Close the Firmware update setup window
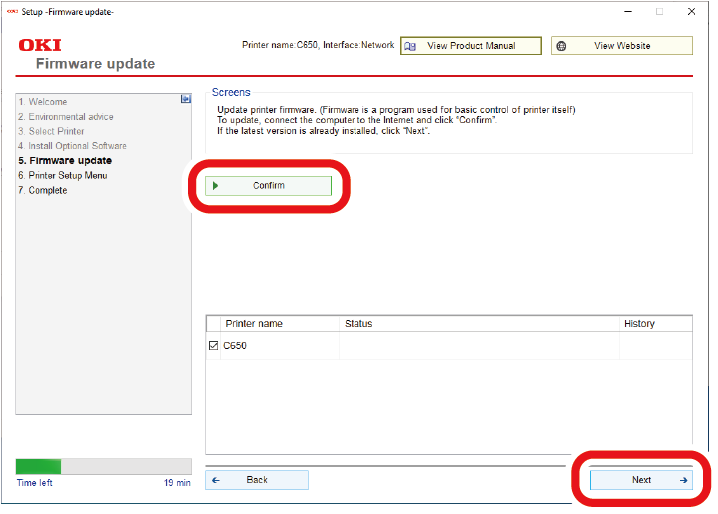 coord(691,12)
